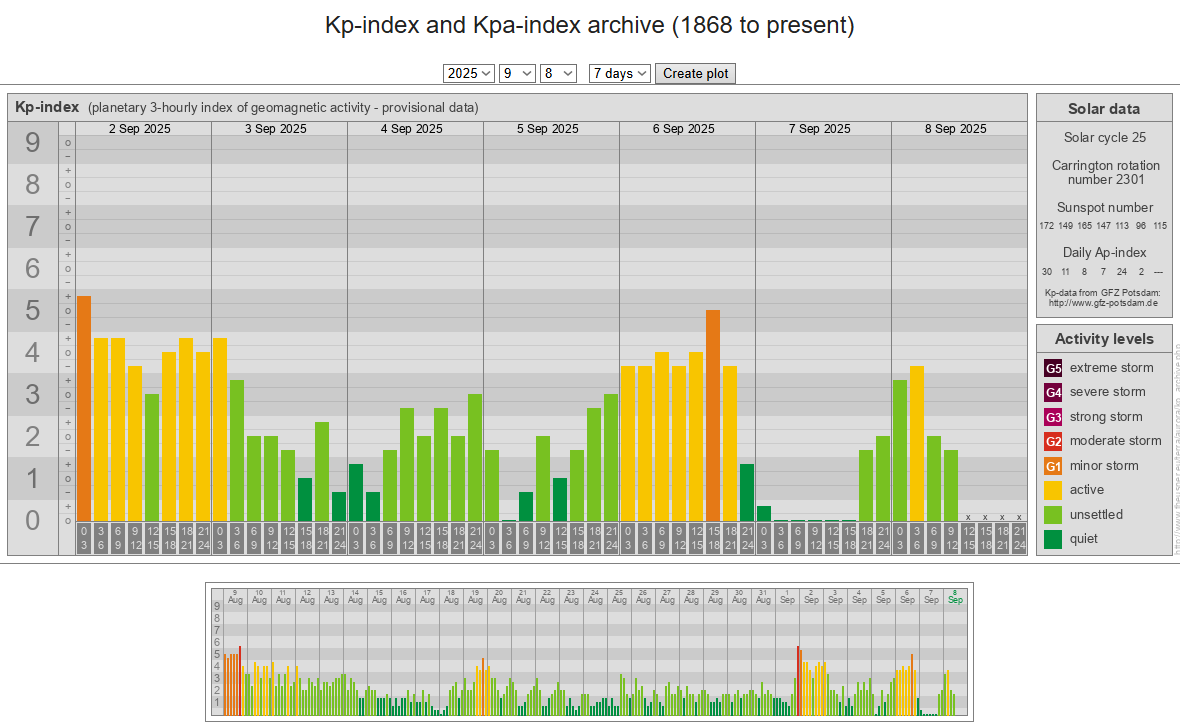Expand the 7 days range dropdown
This screenshot has height=722, width=1180.
pos(619,73)
